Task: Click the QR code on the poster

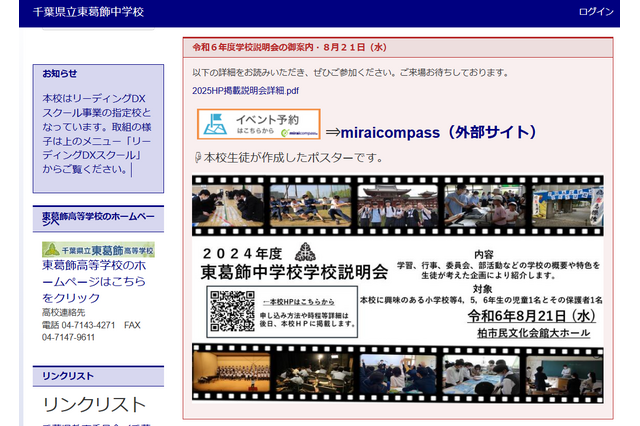Action: 232,311
